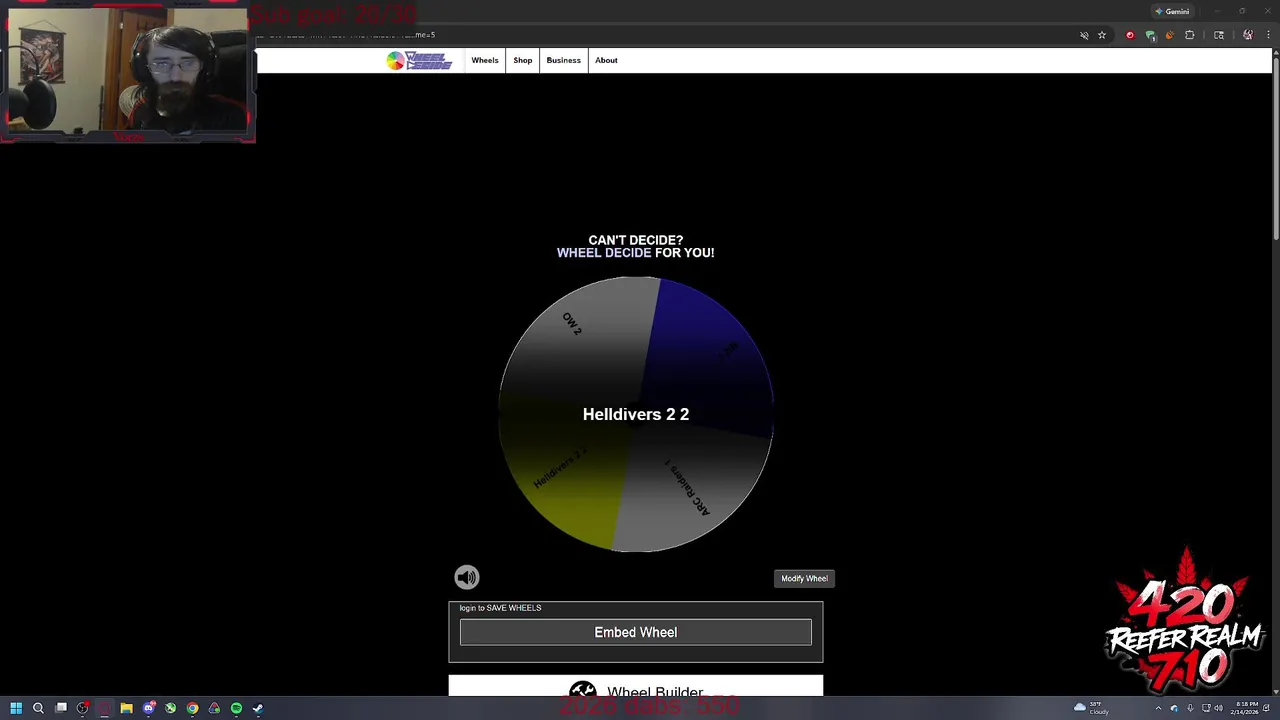Screen dimensions: 1280x720
Task: Click the Embed Wheel button
Action: tap(636, 632)
